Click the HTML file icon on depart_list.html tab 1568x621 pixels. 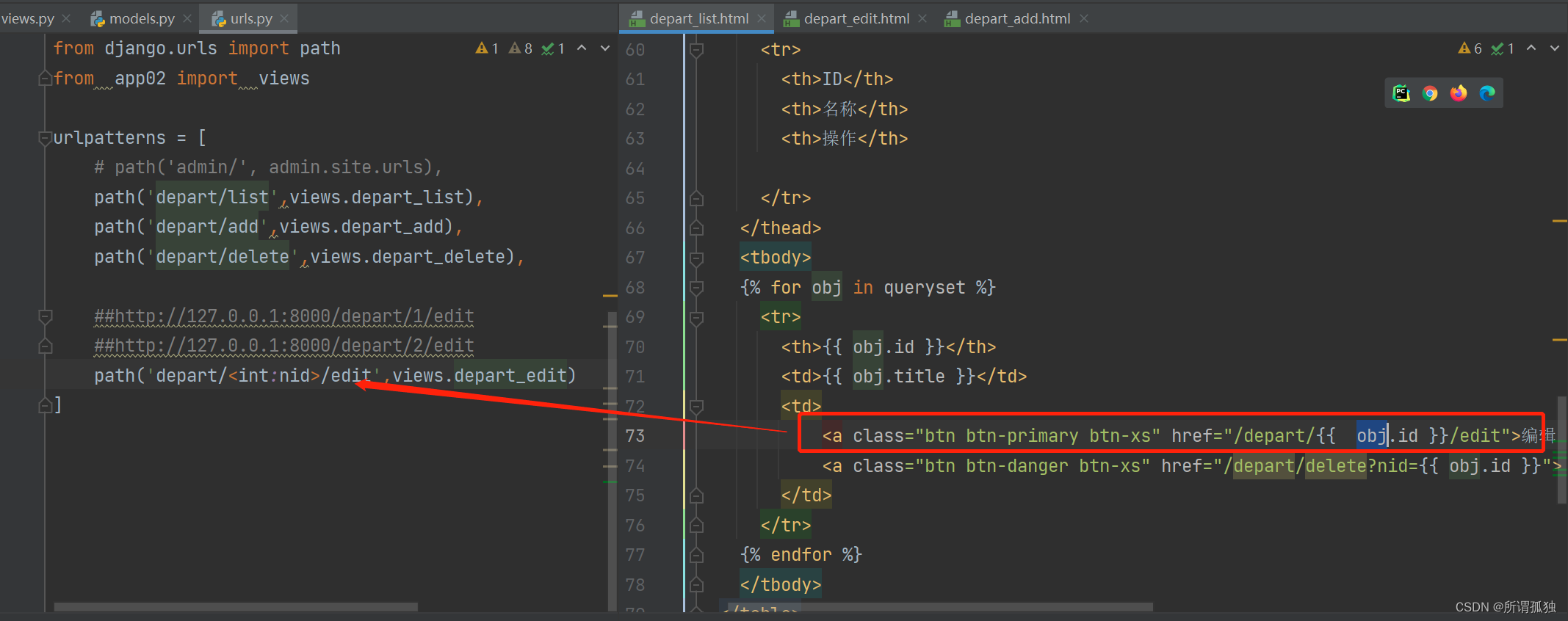(637, 19)
